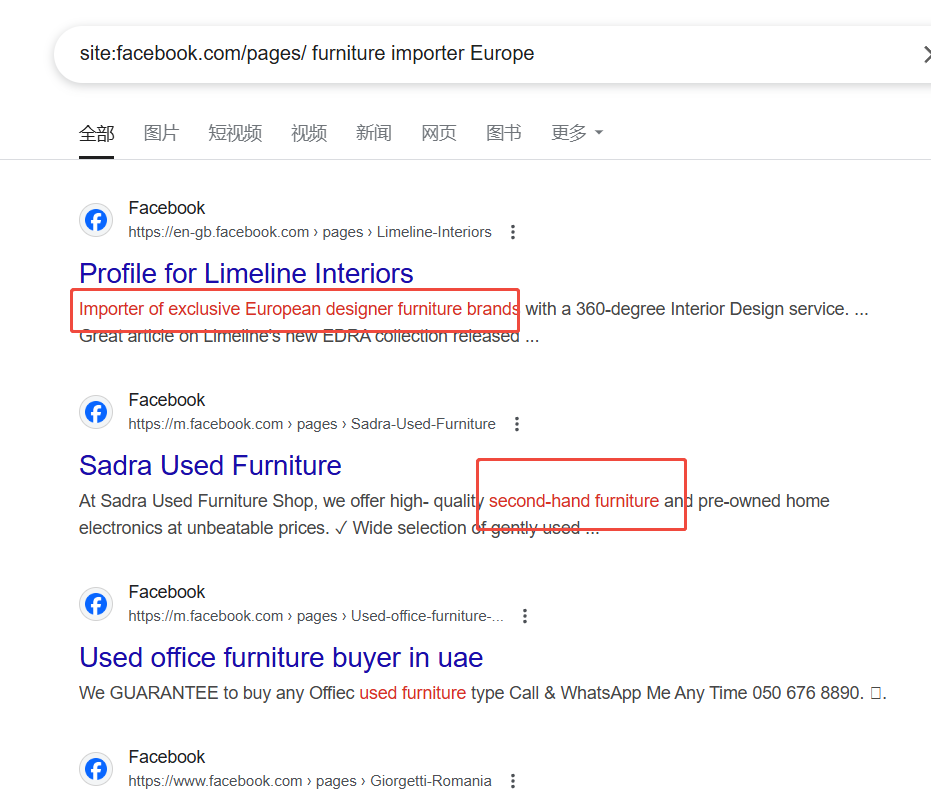Click the m.facebook.com Sadra-Used-Furniture URL

[312, 424]
